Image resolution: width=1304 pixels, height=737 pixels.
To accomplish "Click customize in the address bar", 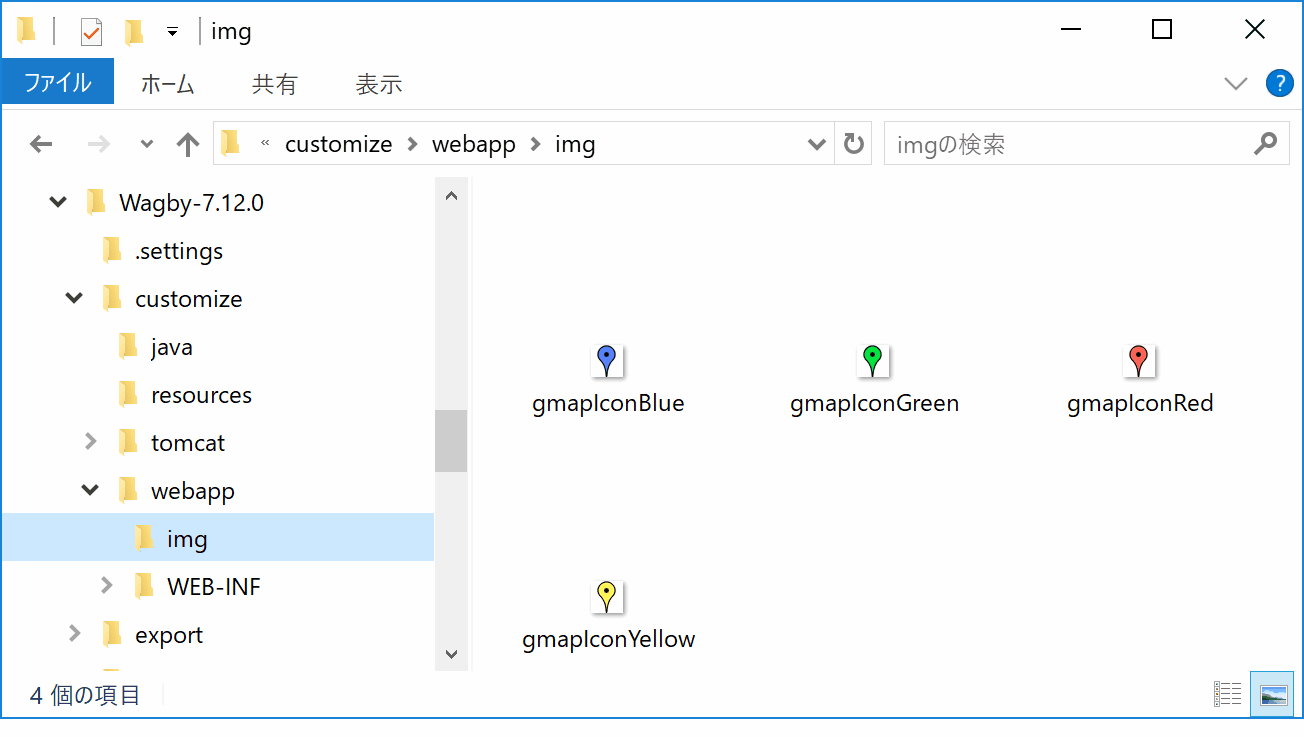I will pyautogui.click(x=338, y=144).
